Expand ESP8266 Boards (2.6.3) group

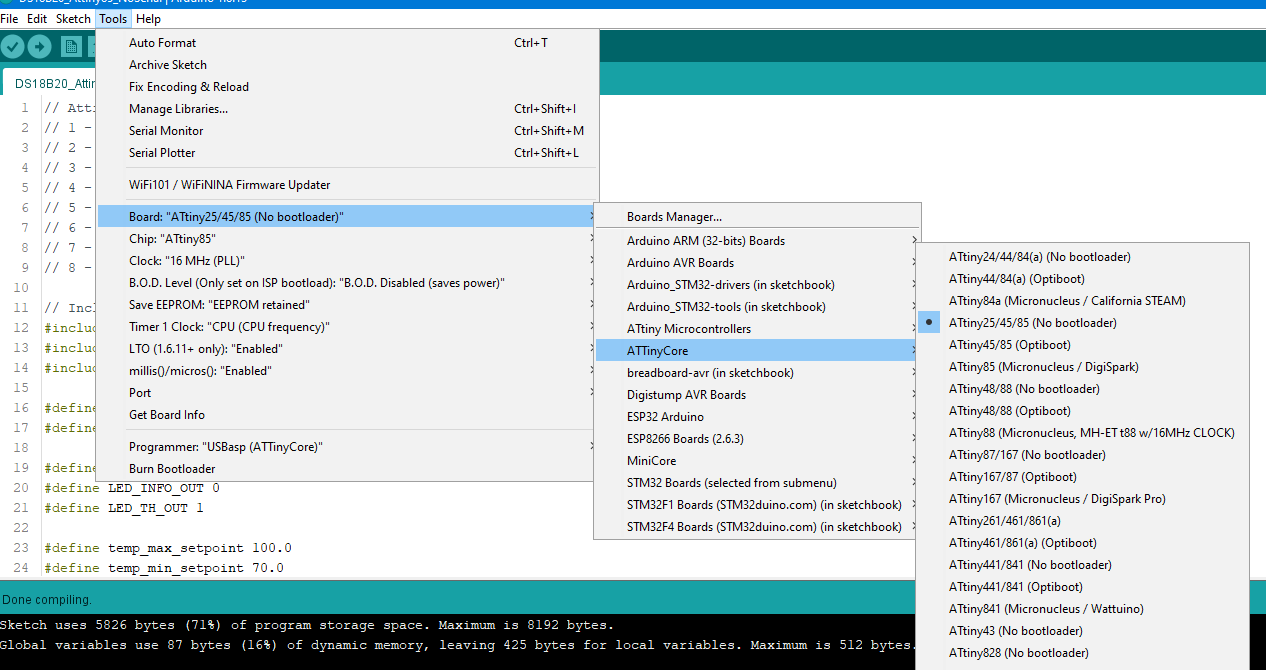pos(757,439)
